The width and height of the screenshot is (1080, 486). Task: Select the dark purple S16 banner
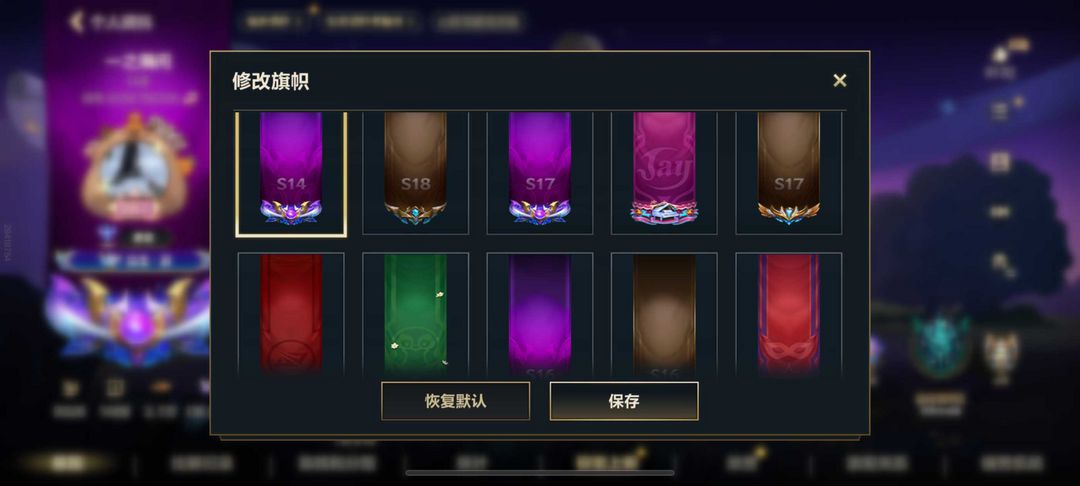(x=539, y=315)
